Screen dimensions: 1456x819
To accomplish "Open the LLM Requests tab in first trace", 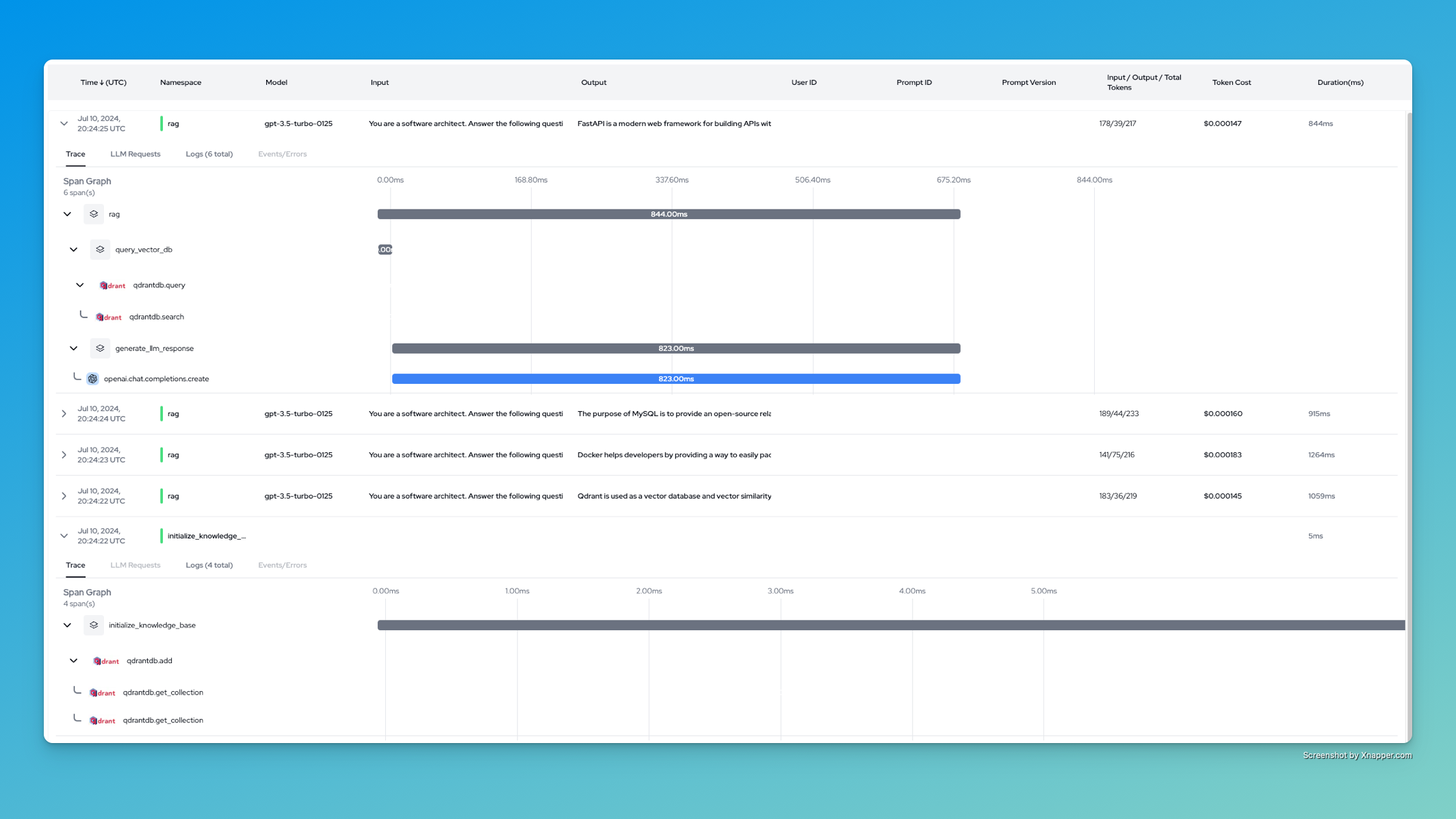I will point(135,154).
